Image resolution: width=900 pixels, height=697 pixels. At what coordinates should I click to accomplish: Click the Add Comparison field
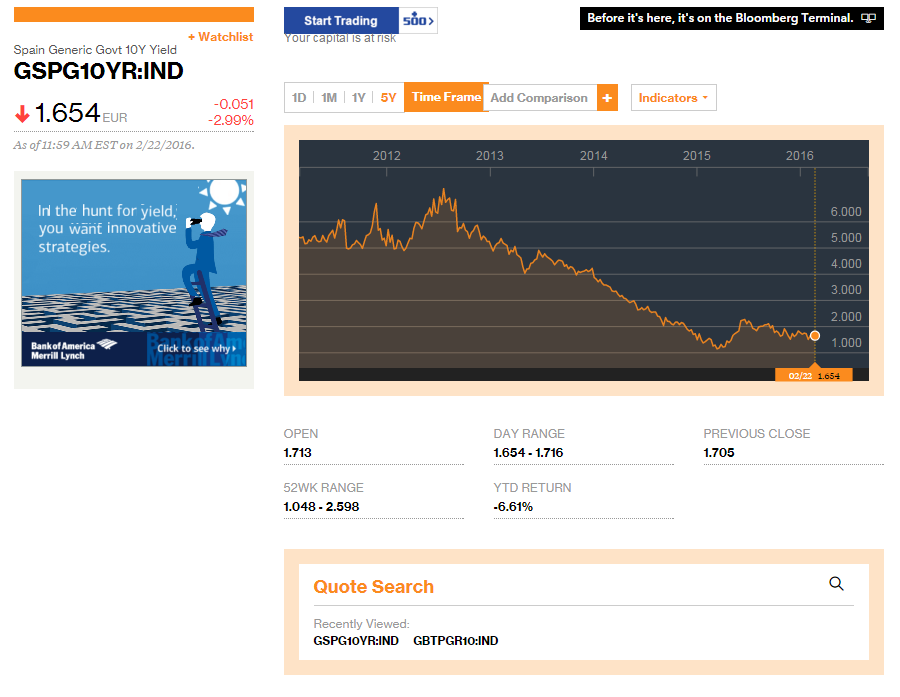click(540, 98)
